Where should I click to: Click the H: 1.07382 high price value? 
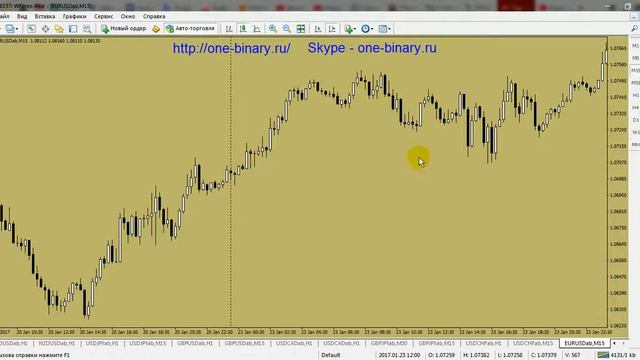point(476,355)
